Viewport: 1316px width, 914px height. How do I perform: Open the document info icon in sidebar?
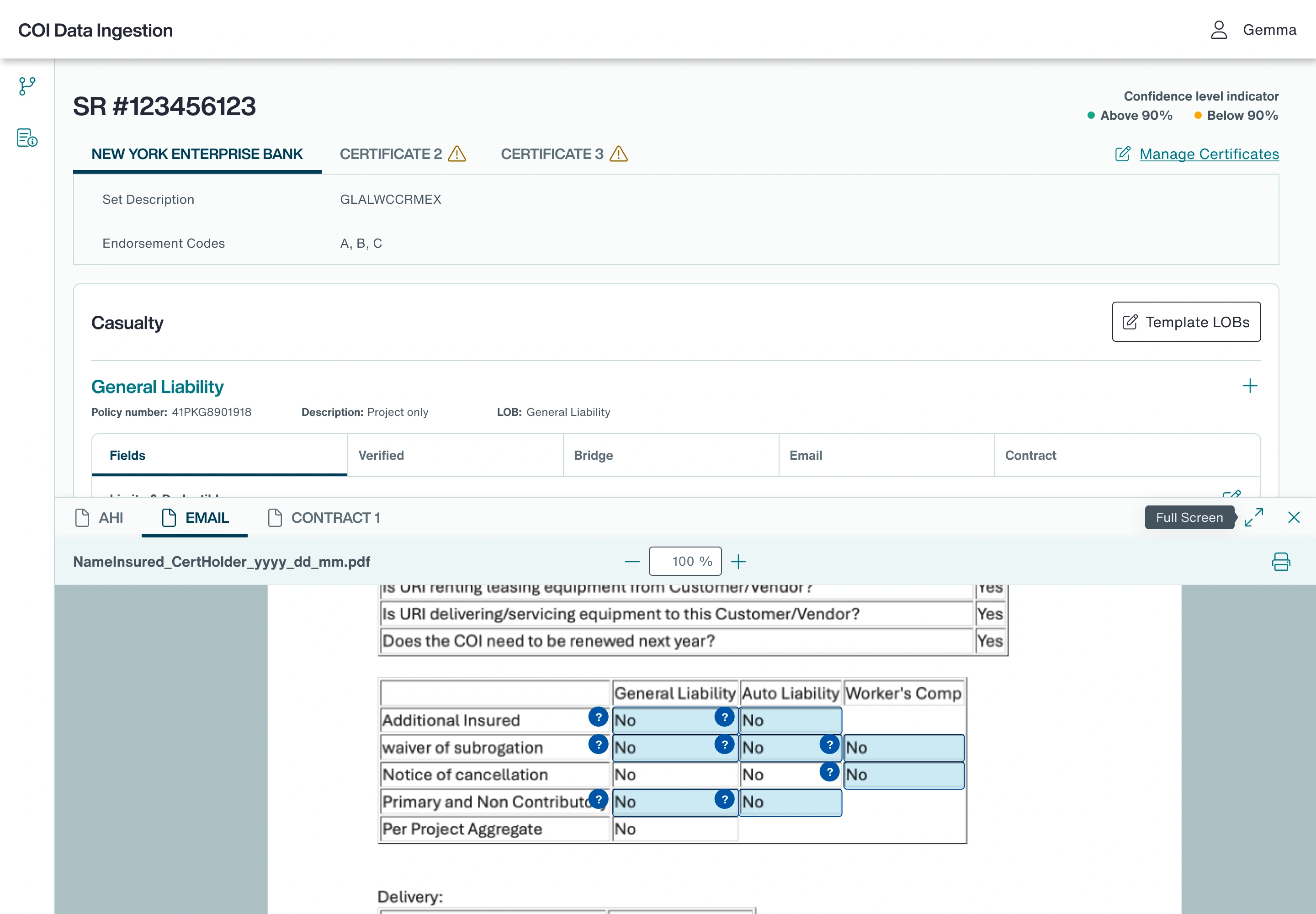pyautogui.click(x=27, y=138)
